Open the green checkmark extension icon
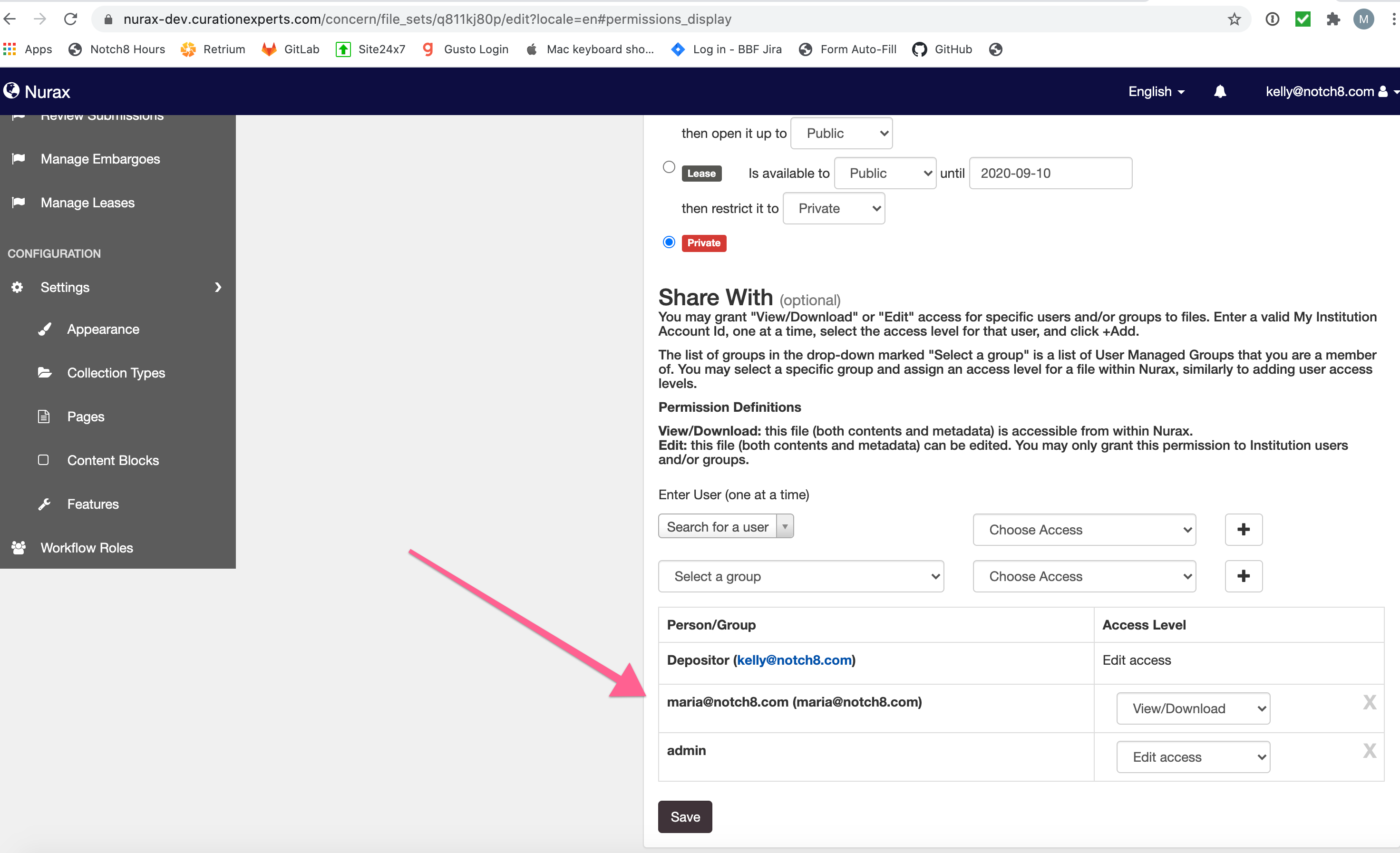1400x853 pixels. [x=1303, y=19]
